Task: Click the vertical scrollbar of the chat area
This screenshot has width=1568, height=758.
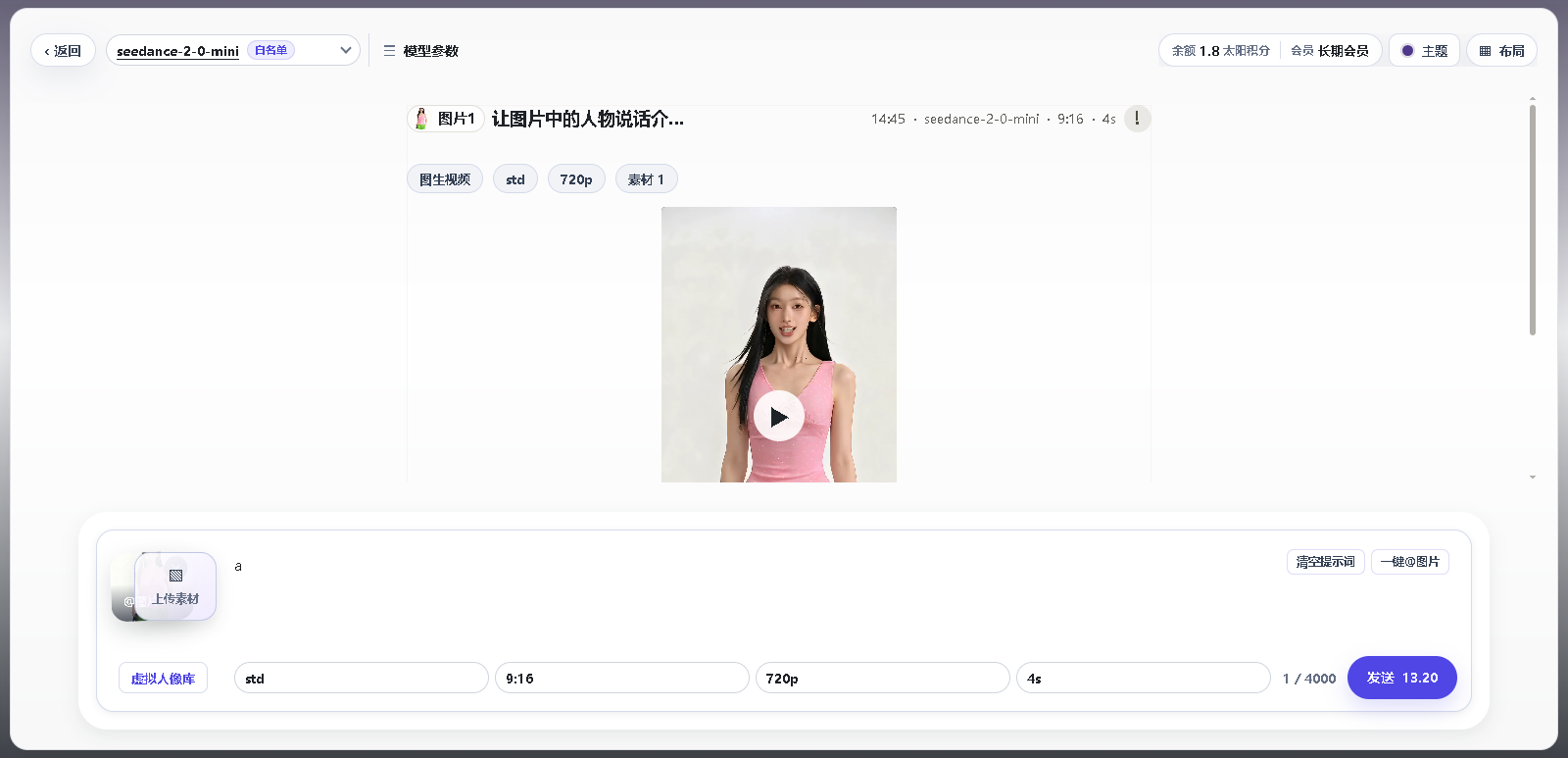Action: pyautogui.click(x=1533, y=220)
